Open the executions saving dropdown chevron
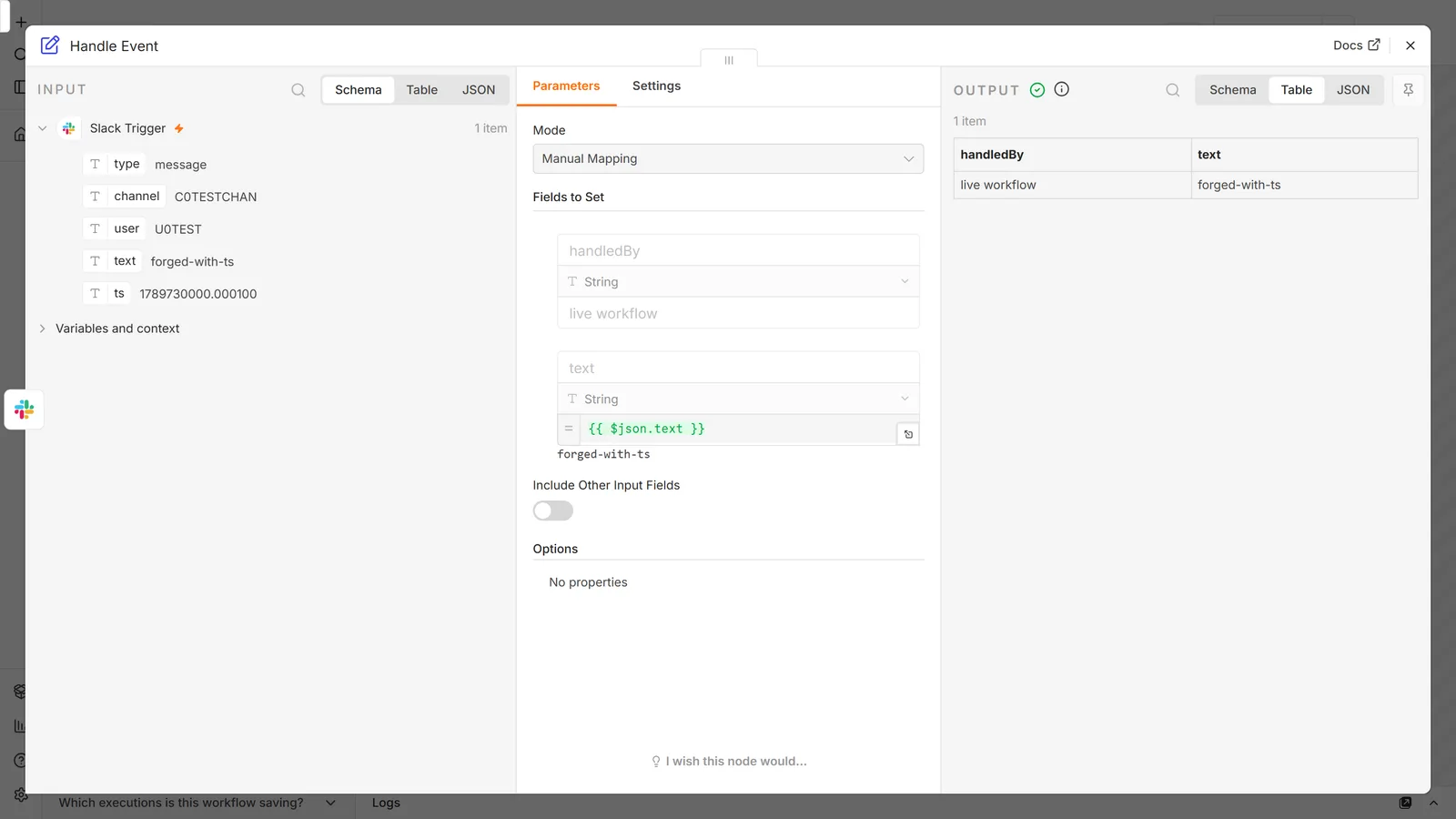Viewport: 1456px width, 819px height. pyautogui.click(x=330, y=803)
